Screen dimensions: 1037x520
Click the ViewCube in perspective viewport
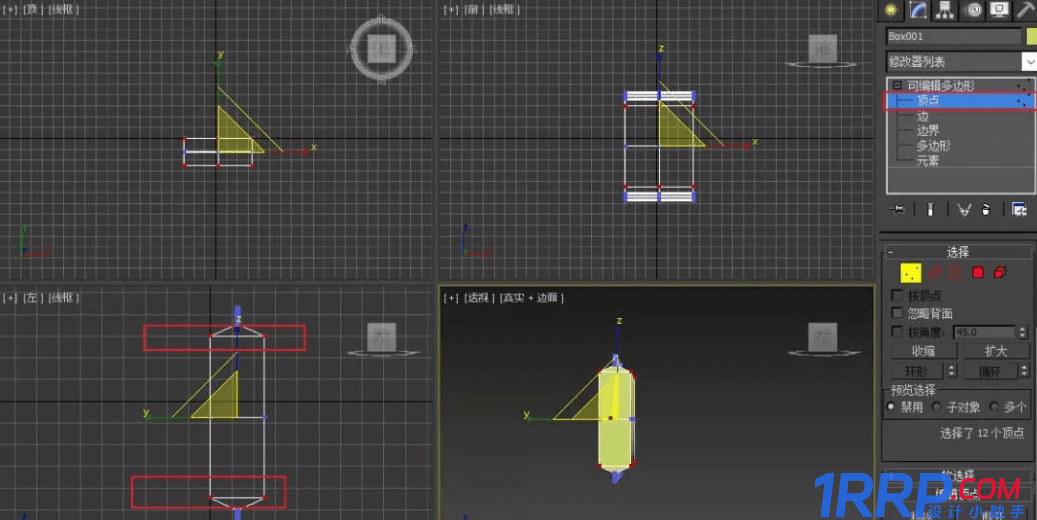pos(823,338)
